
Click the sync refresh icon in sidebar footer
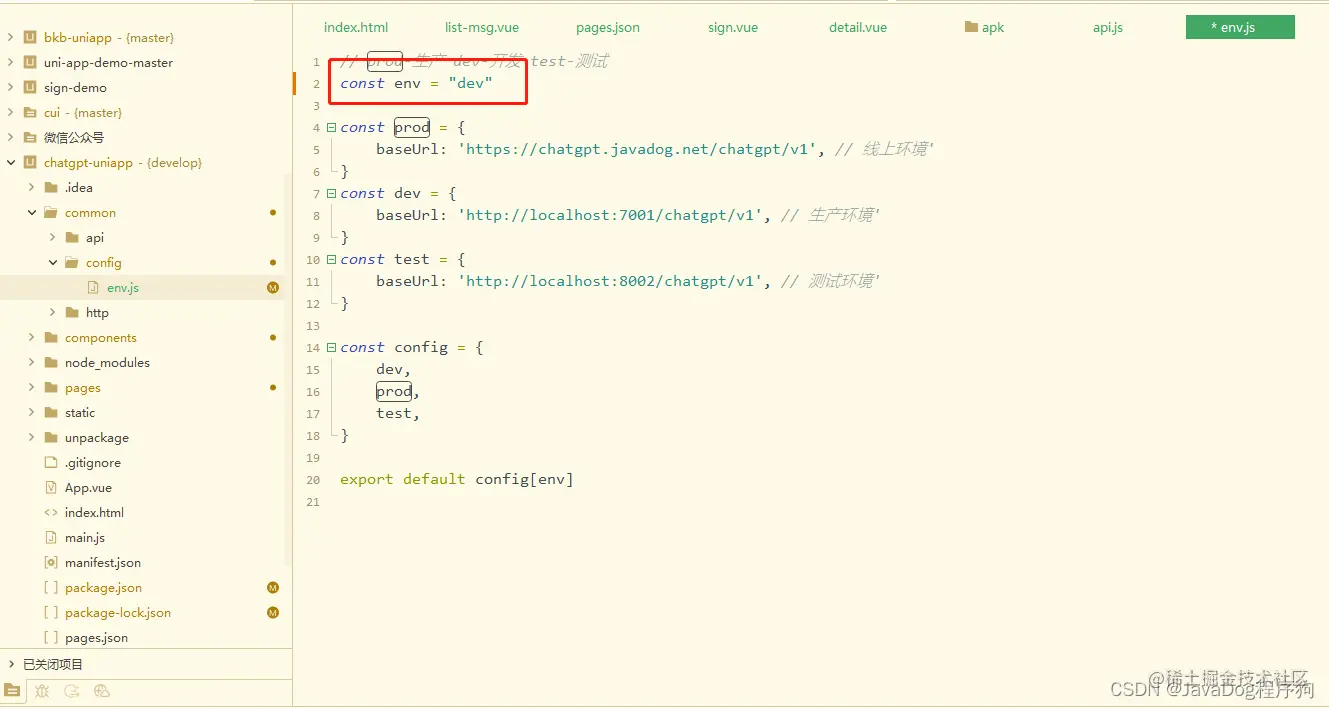pyautogui.click(x=71, y=690)
